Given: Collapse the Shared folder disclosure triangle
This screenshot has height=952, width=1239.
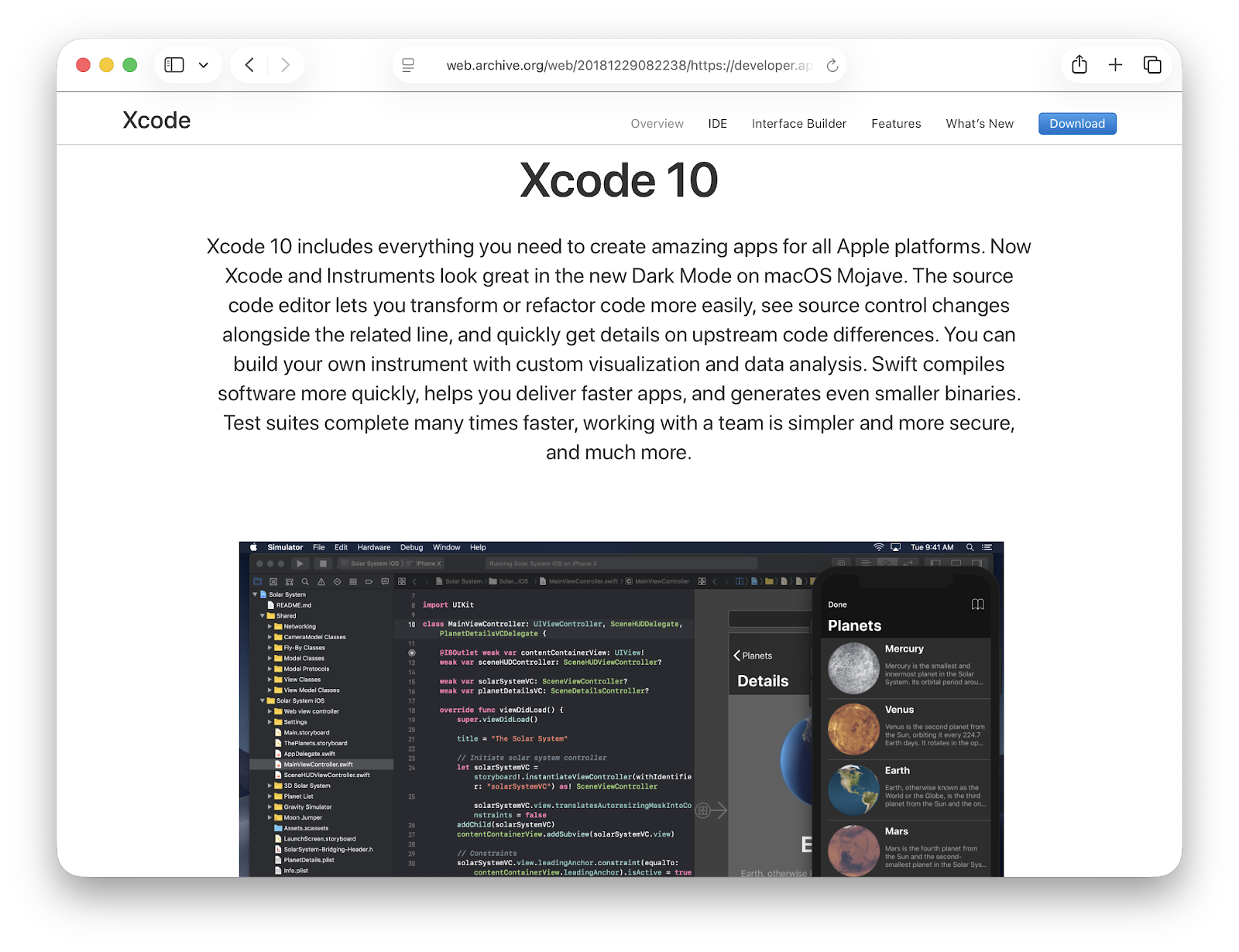Looking at the screenshot, I should pyautogui.click(x=263, y=616).
